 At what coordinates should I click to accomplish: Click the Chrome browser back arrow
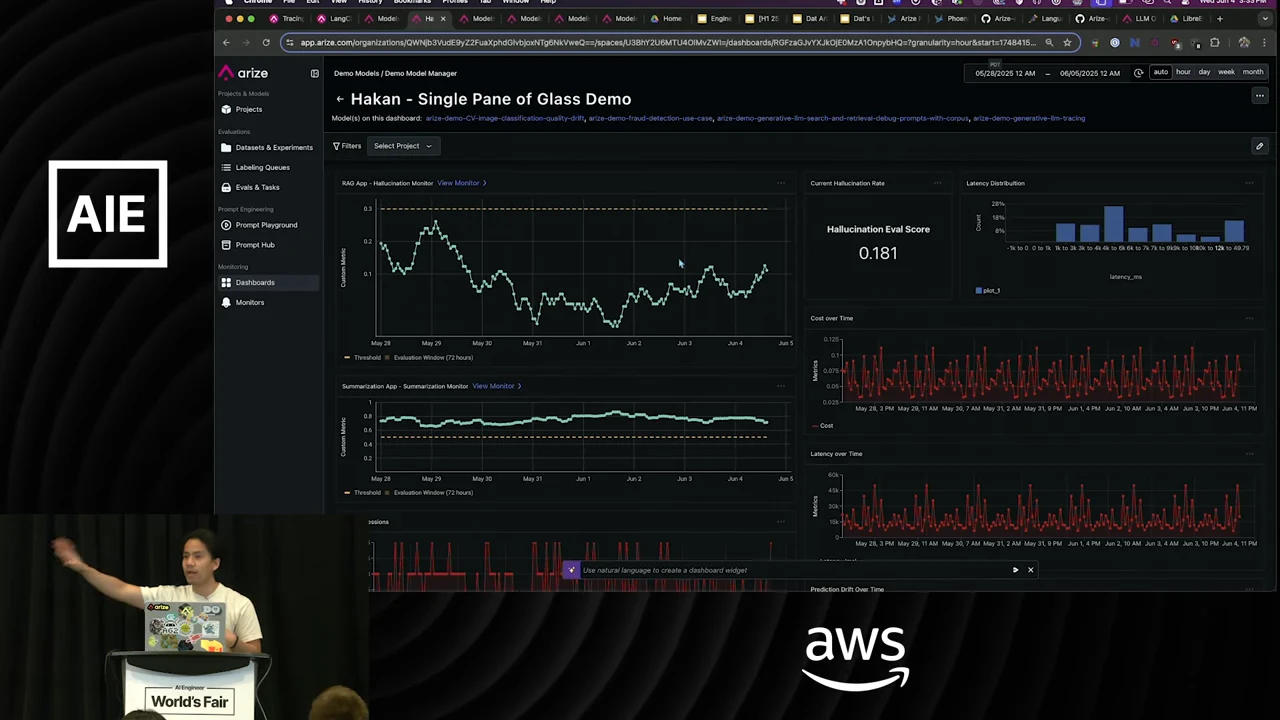coord(226,42)
